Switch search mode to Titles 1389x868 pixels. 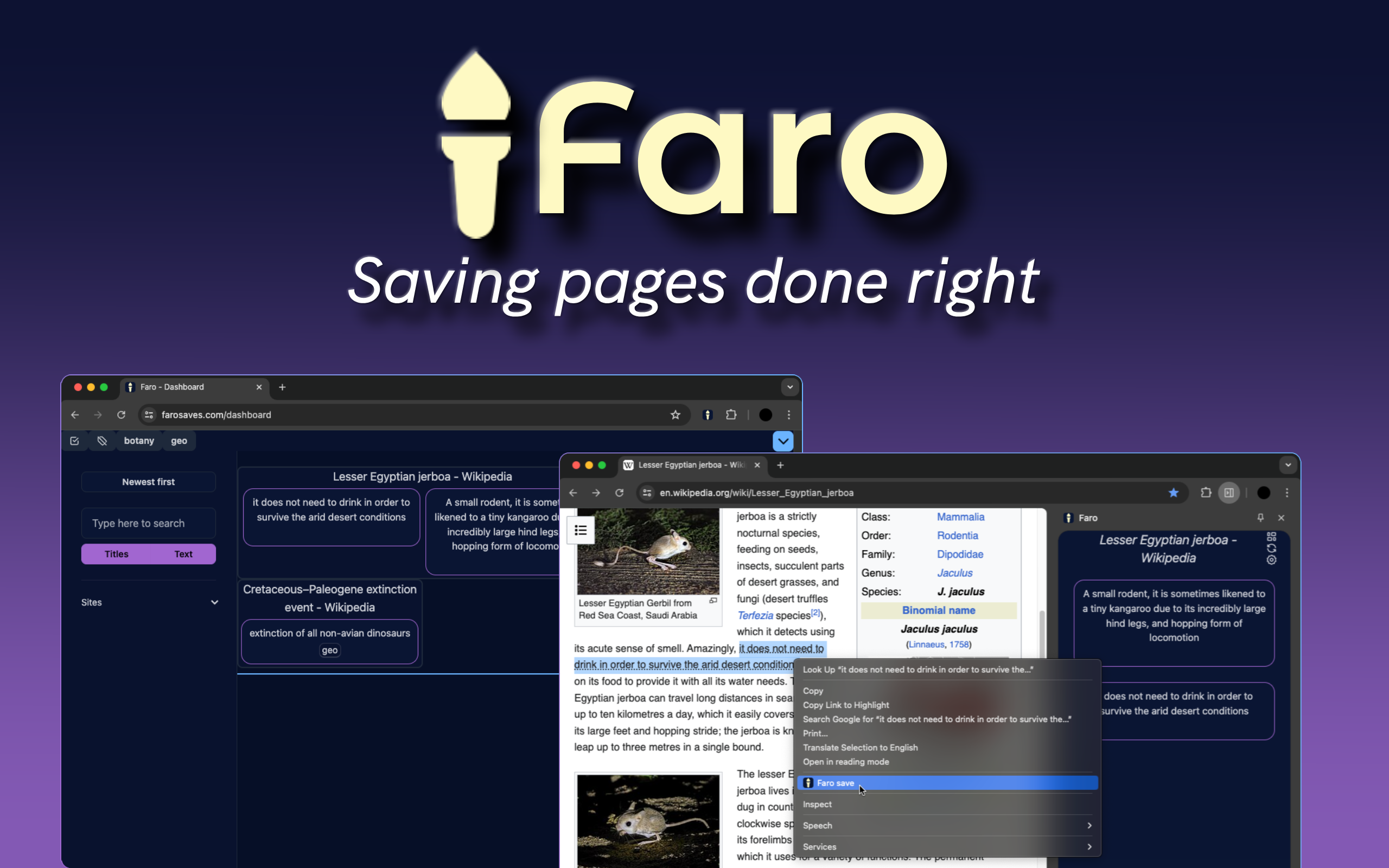(117, 554)
